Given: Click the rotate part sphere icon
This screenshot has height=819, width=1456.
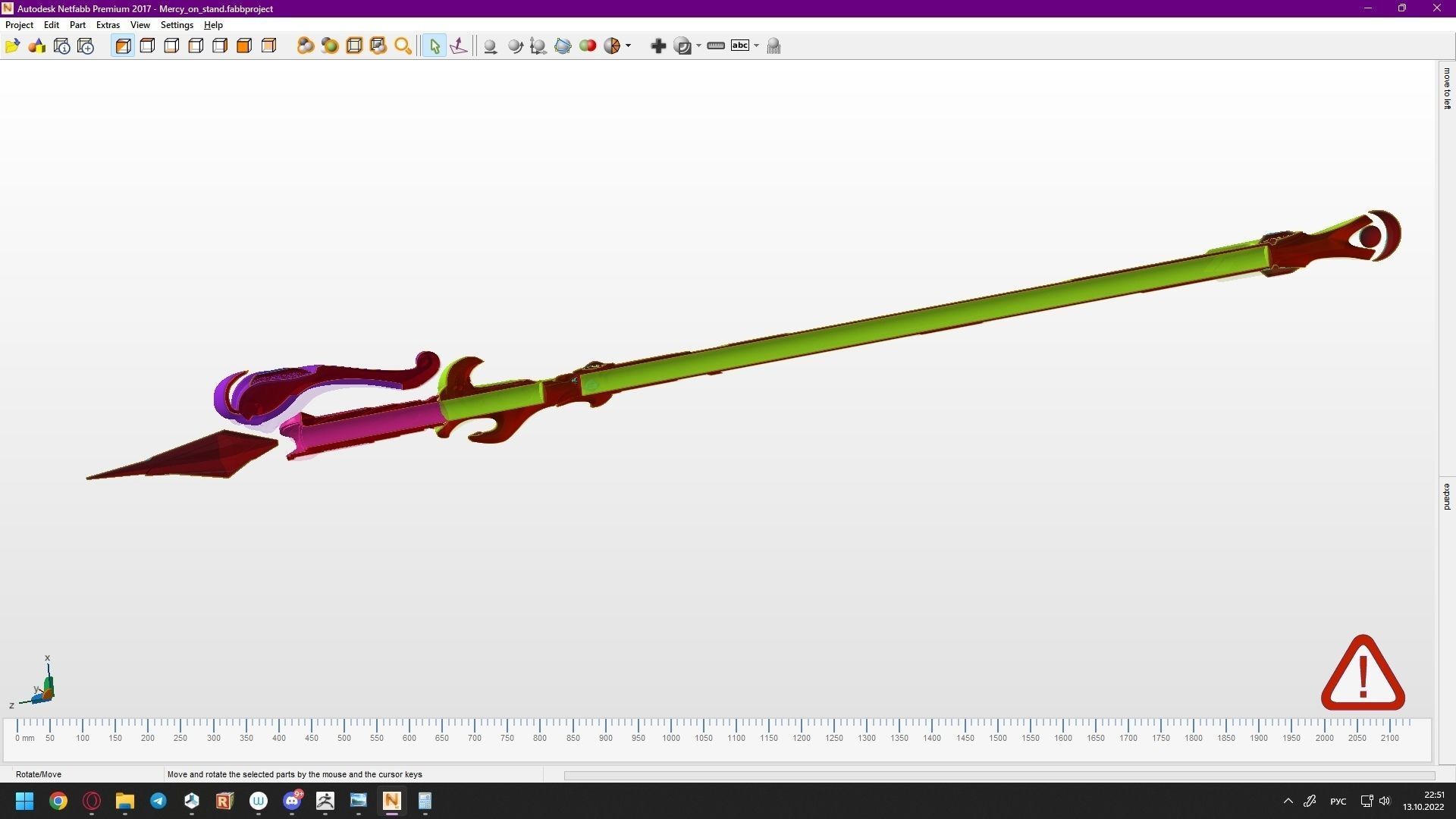Looking at the screenshot, I should pos(515,46).
